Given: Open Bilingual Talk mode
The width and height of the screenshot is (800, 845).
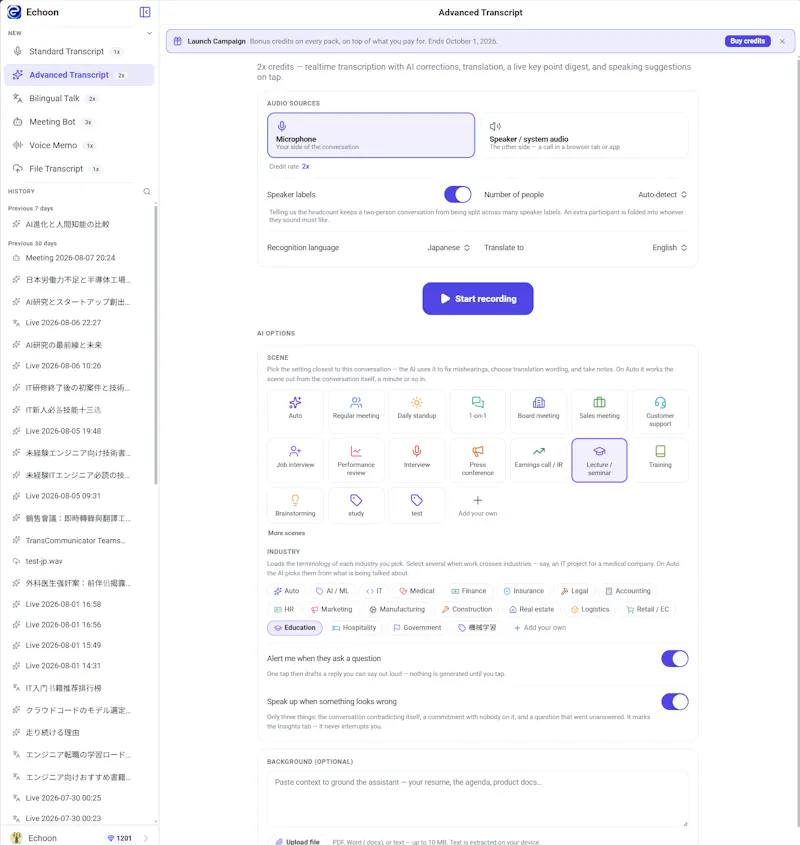Looking at the screenshot, I should coord(79,98).
